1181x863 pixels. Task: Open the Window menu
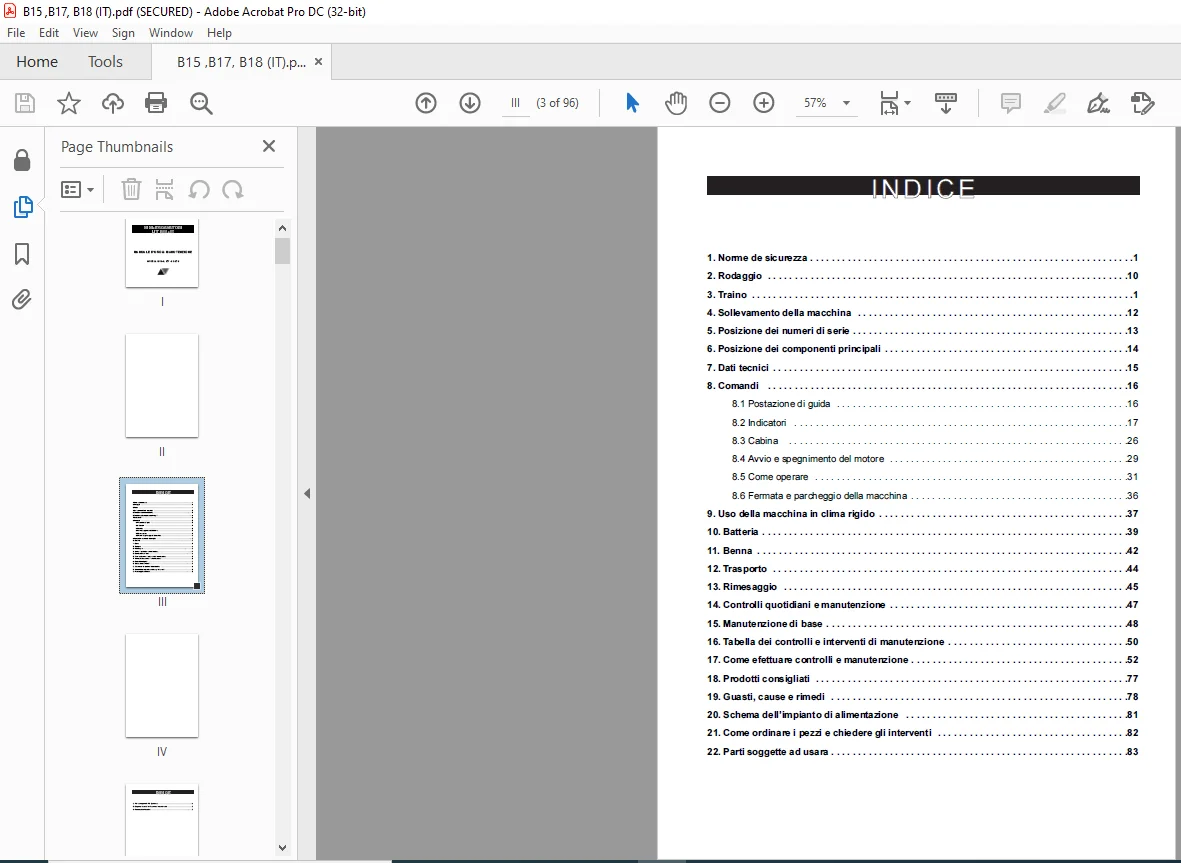(x=171, y=33)
